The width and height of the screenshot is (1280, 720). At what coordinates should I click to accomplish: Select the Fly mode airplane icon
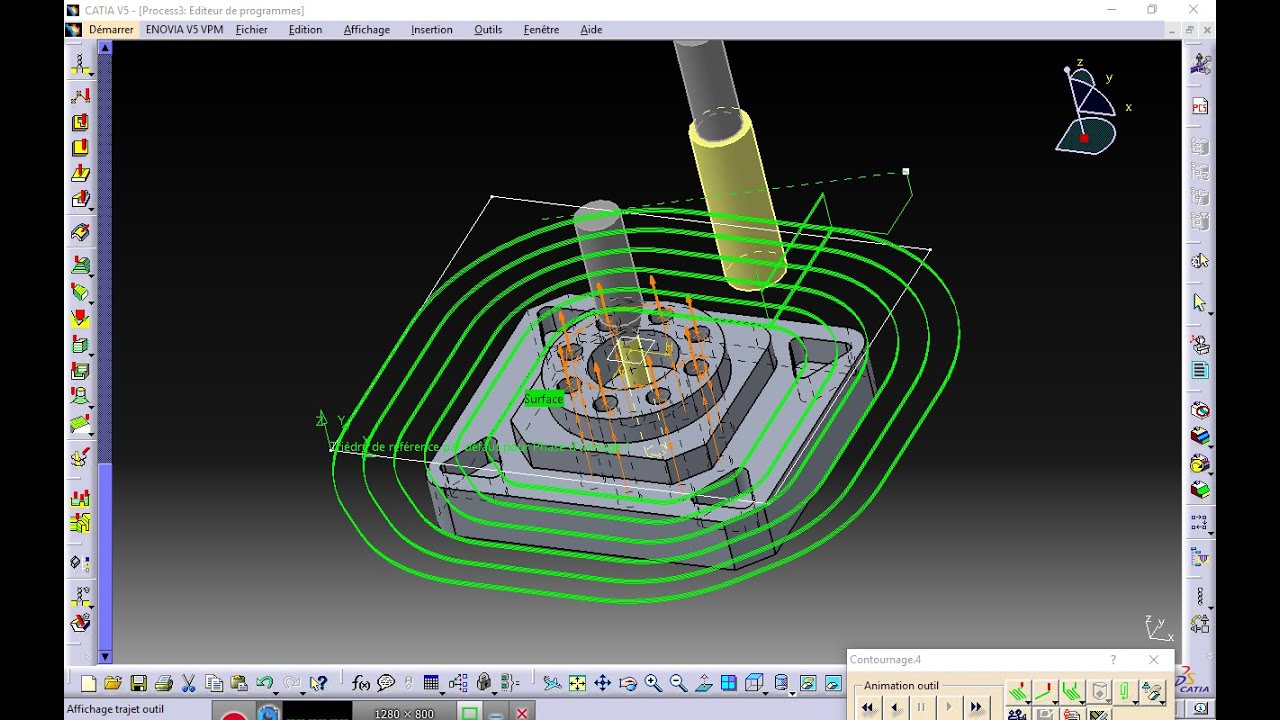(x=552, y=684)
